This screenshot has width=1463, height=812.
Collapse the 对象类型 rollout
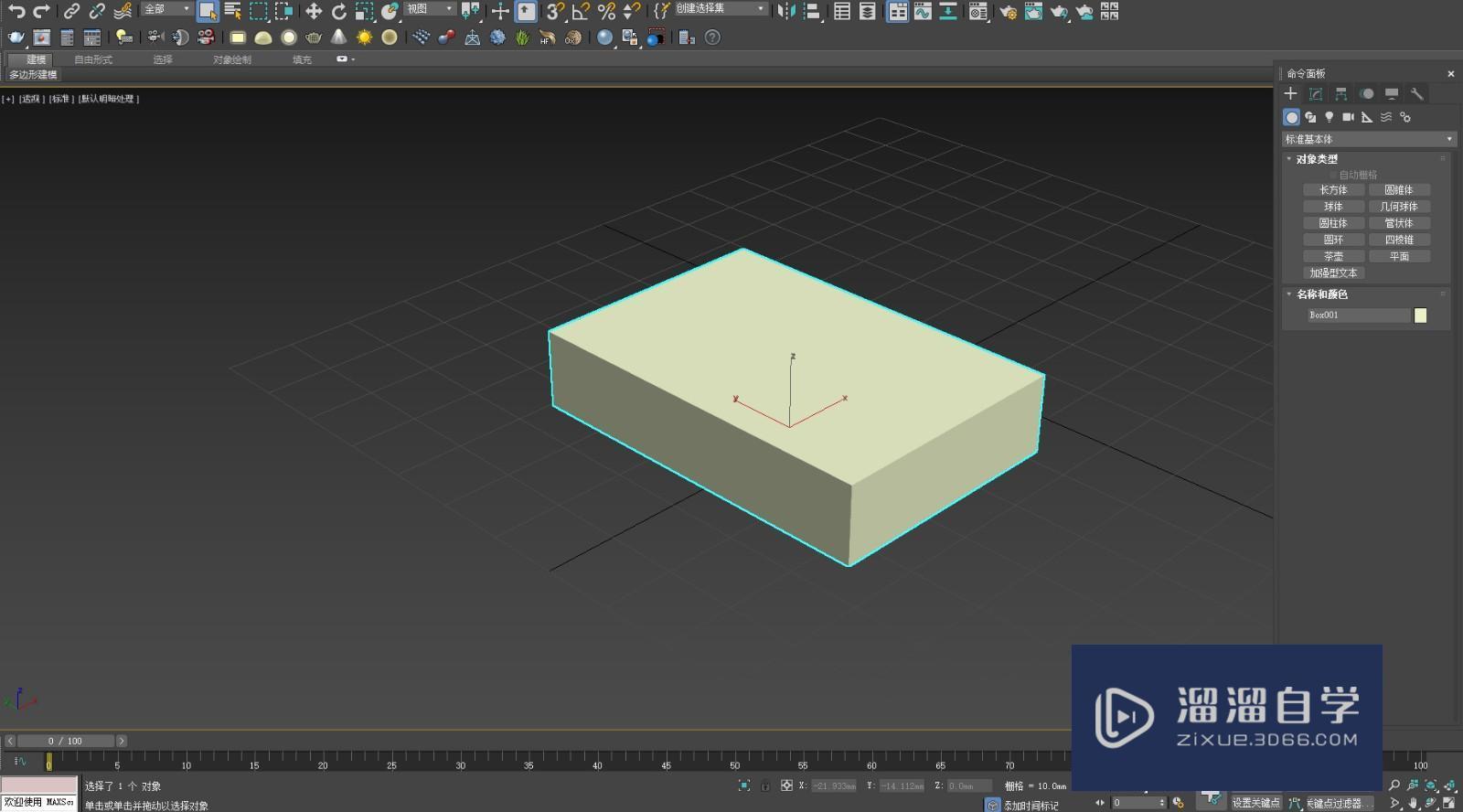pos(1317,158)
